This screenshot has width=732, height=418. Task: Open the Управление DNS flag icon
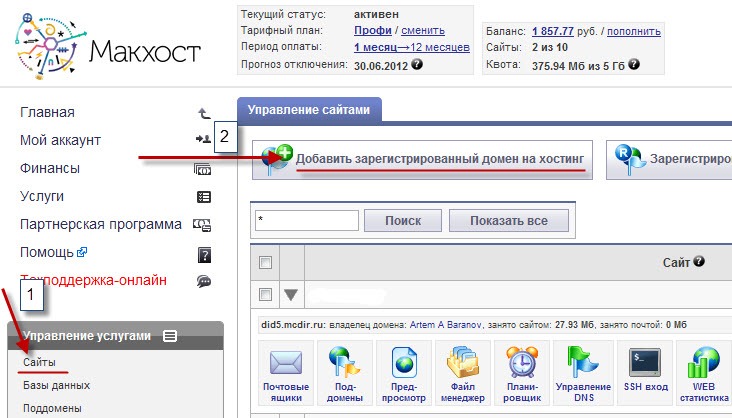[x=583, y=361]
